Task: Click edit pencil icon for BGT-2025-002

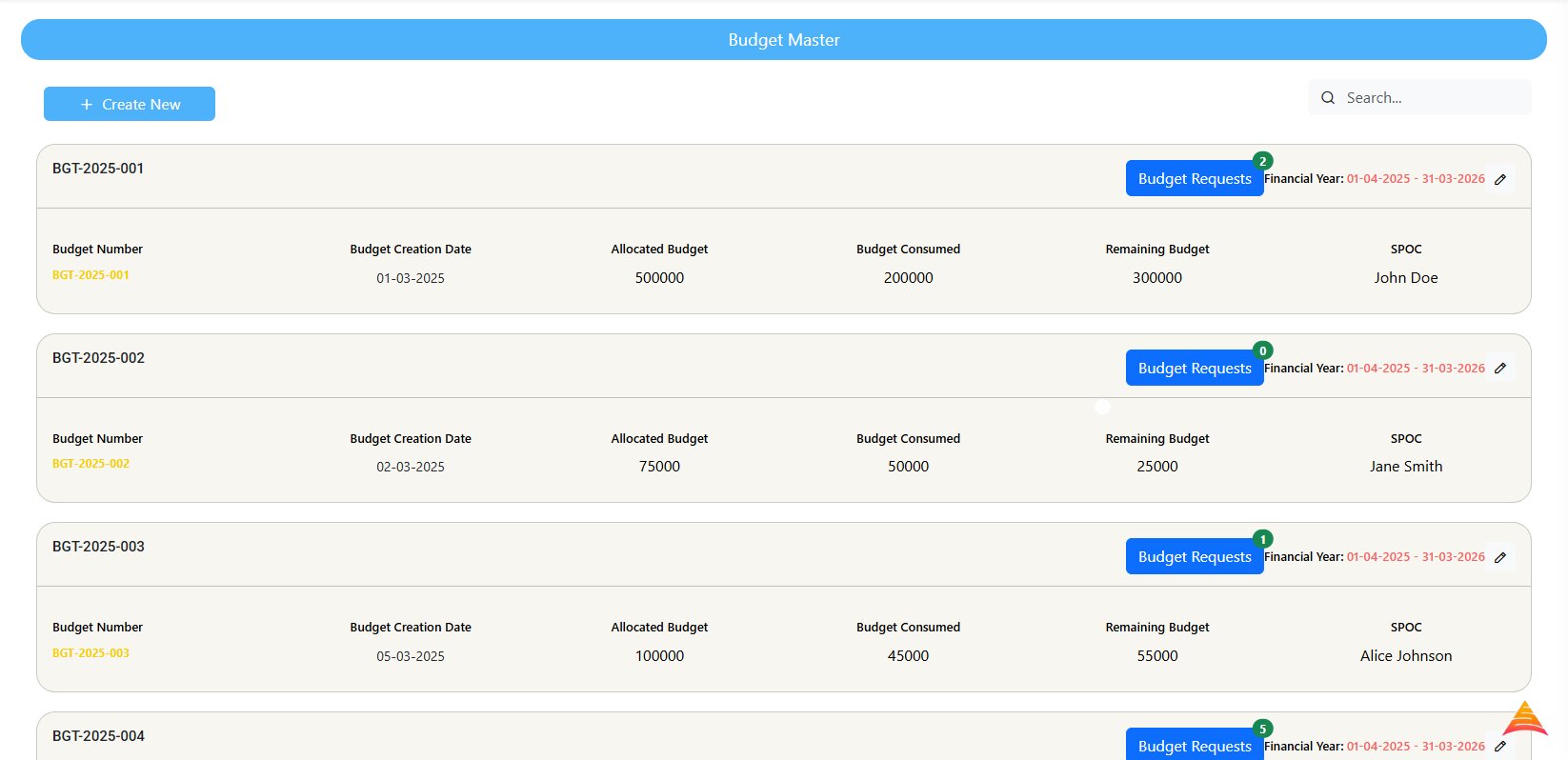Action: coord(1500,369)
